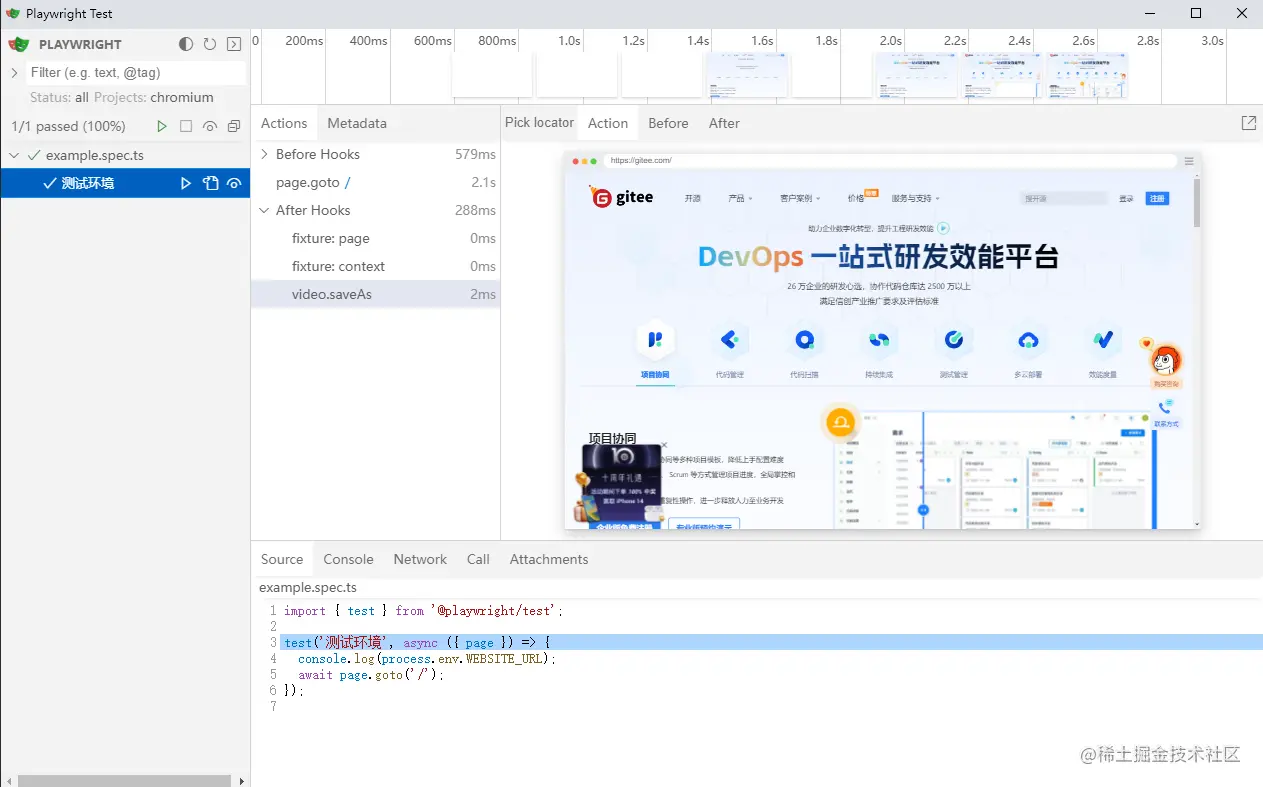Open the Network tab

[x=420, y=559]
